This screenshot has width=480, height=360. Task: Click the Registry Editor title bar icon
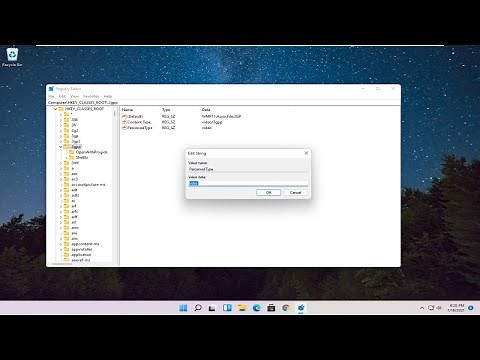[51, 89]
